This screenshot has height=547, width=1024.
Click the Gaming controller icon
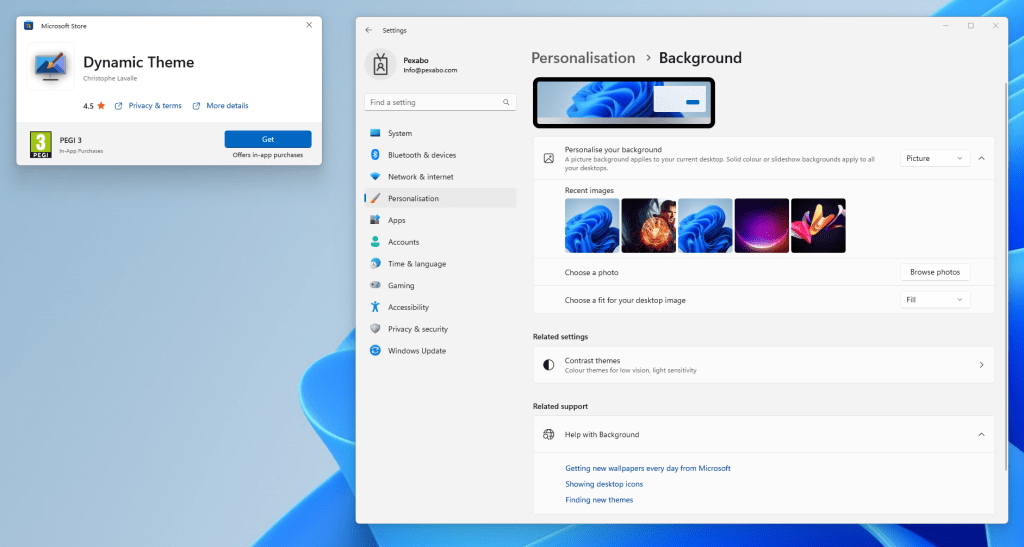[x=375, y=285]
